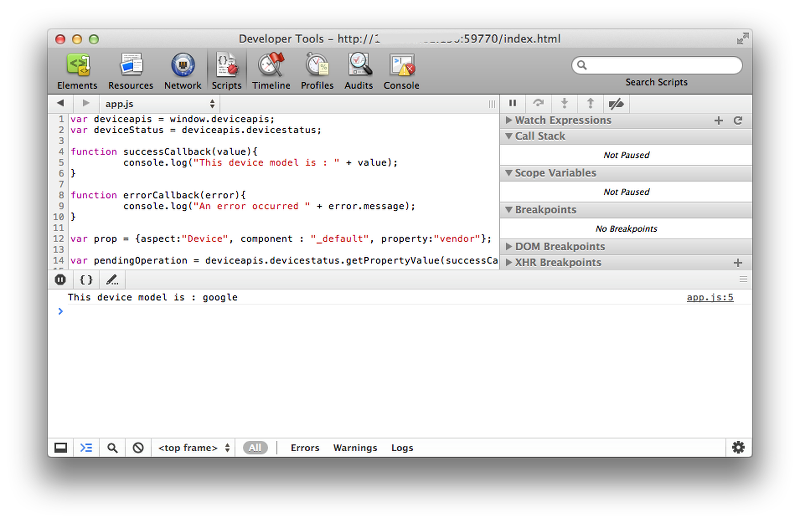The image size is (800, 523).
Task: Clear the console log
Action: pyautogui.click(x=138, y=448)
